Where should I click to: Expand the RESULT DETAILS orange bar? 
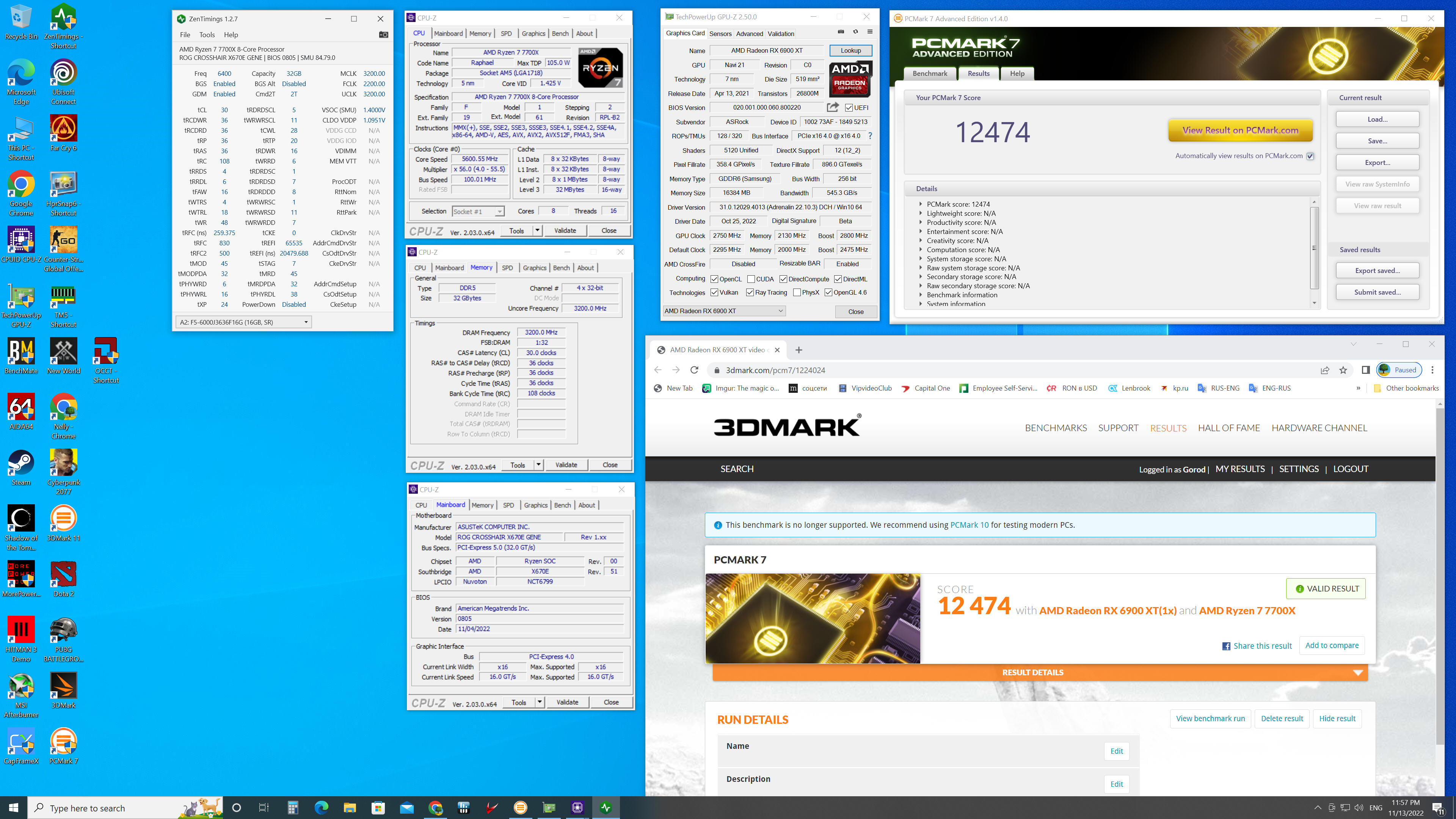[1040, 673]
